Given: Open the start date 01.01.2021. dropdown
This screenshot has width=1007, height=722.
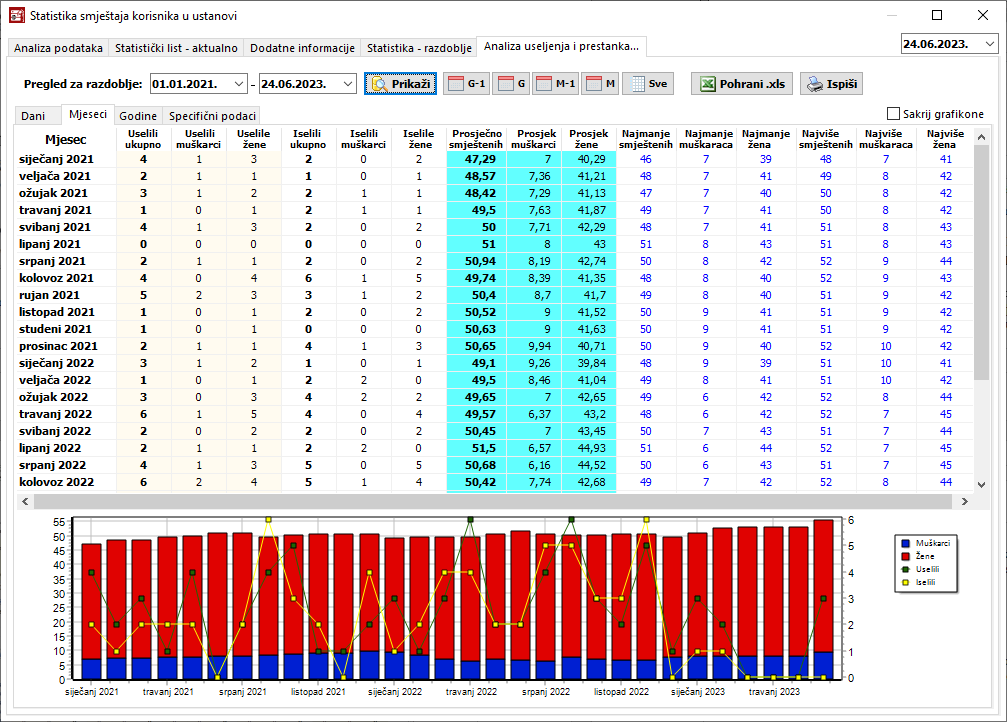Looking at the screenshot, I should pos(237,84).
